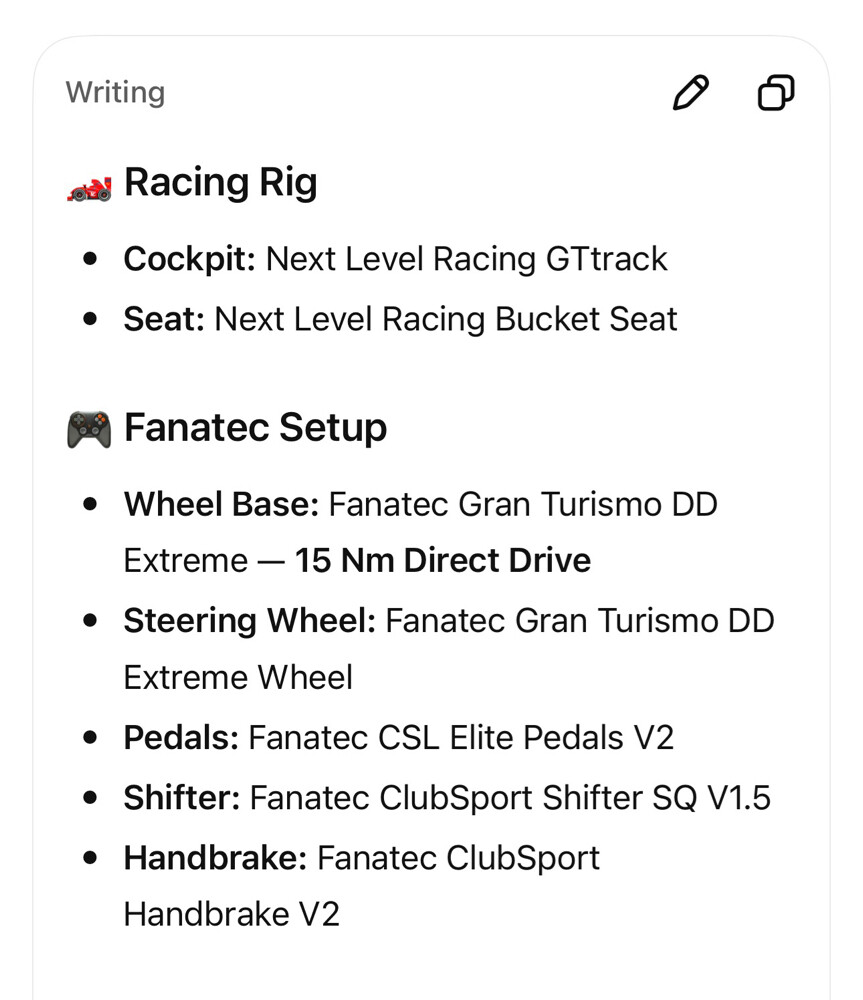This screenshot has width=863, height=1000.
Task: Click the Steering Wheel: label
Action: point(250,621)
